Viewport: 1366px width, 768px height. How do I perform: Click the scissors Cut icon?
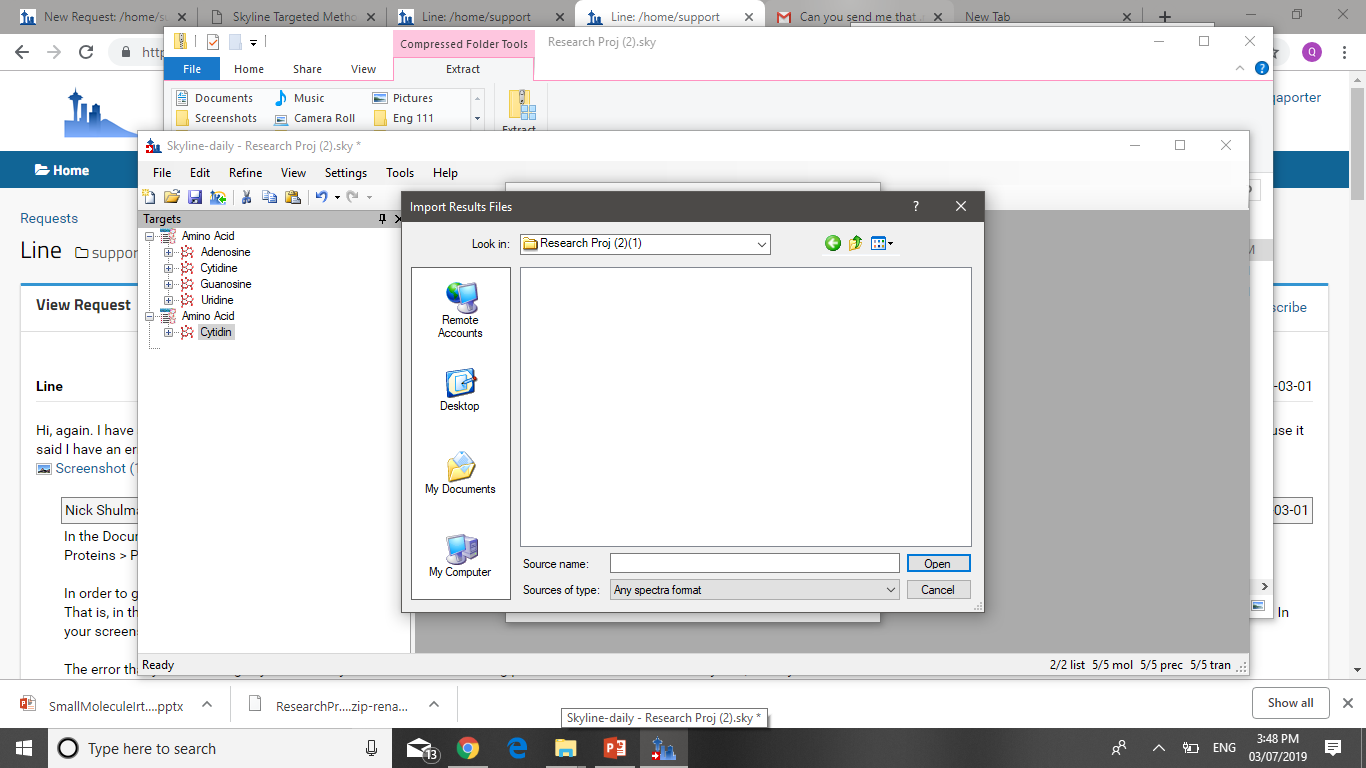click(x=245, y=197)
